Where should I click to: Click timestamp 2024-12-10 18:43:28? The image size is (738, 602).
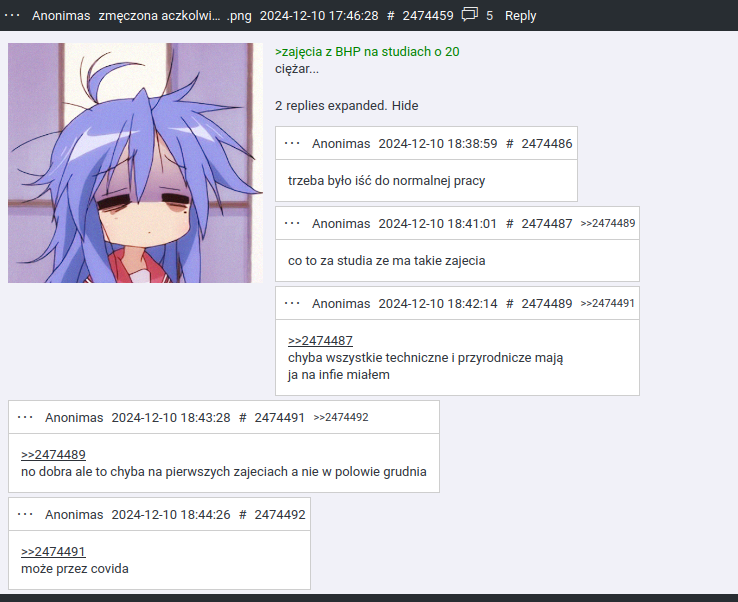[x=171, y=417]
